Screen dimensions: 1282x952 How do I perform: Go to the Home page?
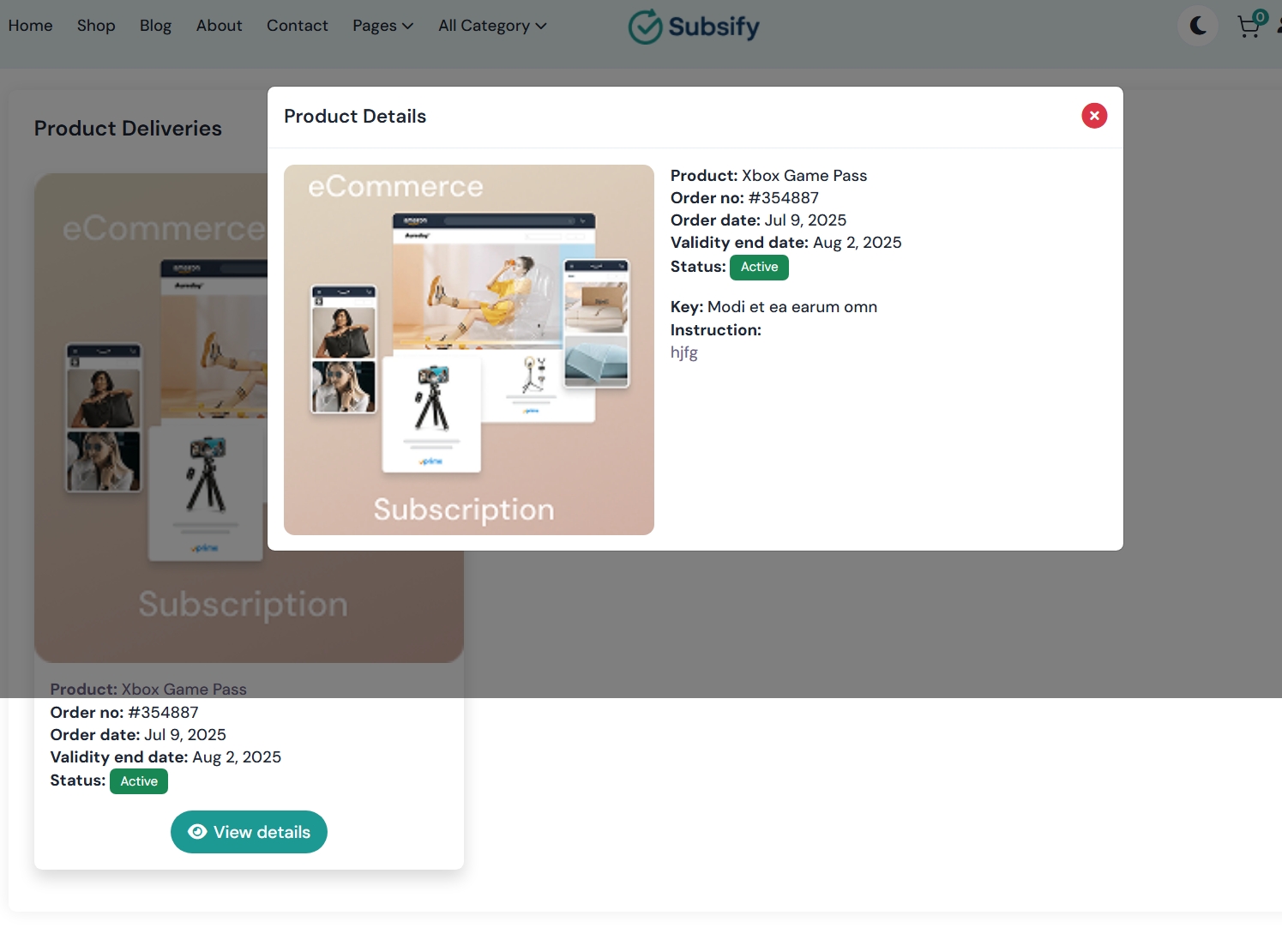(x=30, y=26)
